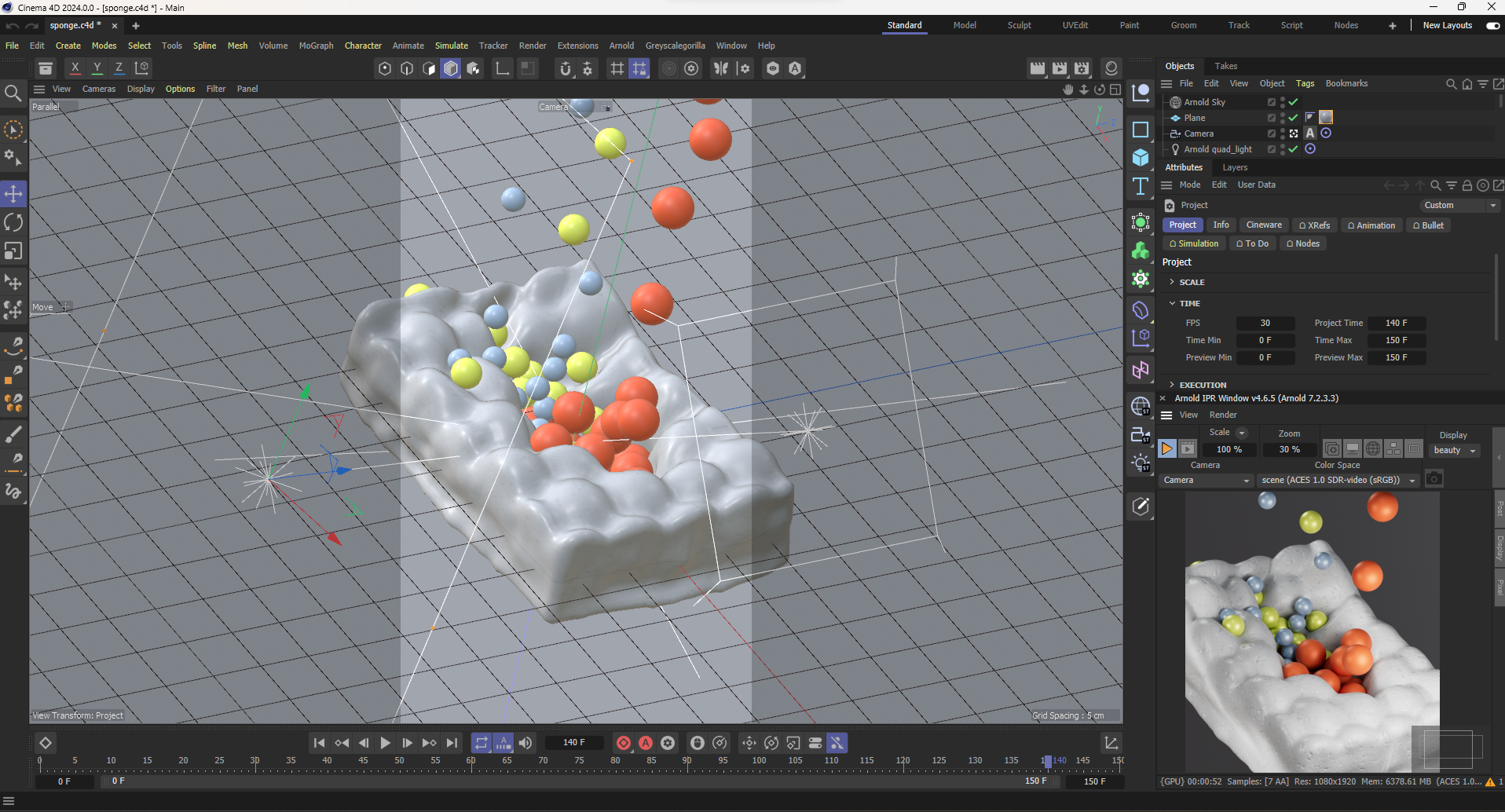Click the FPS input field
The width and height of the screenshot is (1505, 812).
click(x=1265, y=323)
